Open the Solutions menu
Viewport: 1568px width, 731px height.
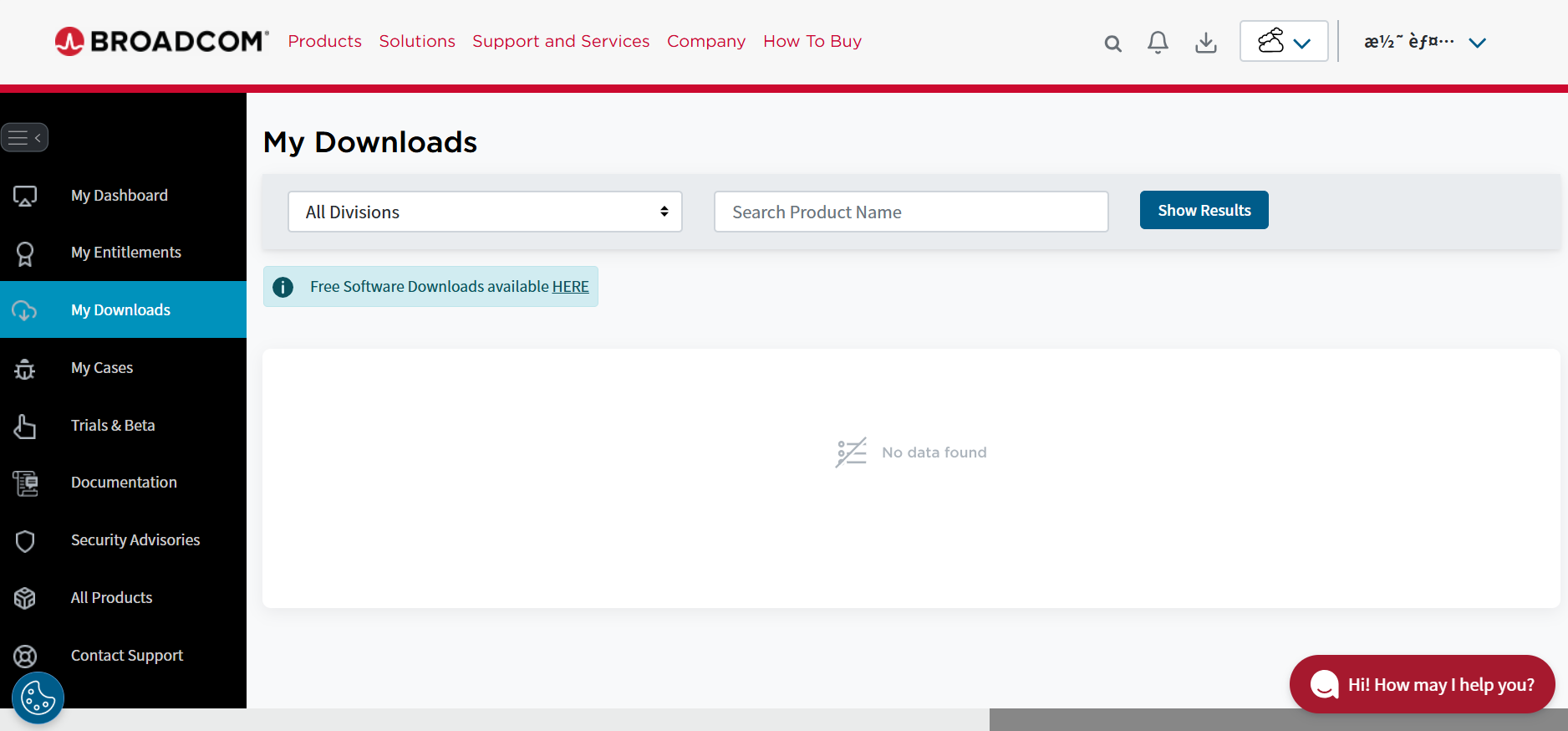(x=417, y=41)
